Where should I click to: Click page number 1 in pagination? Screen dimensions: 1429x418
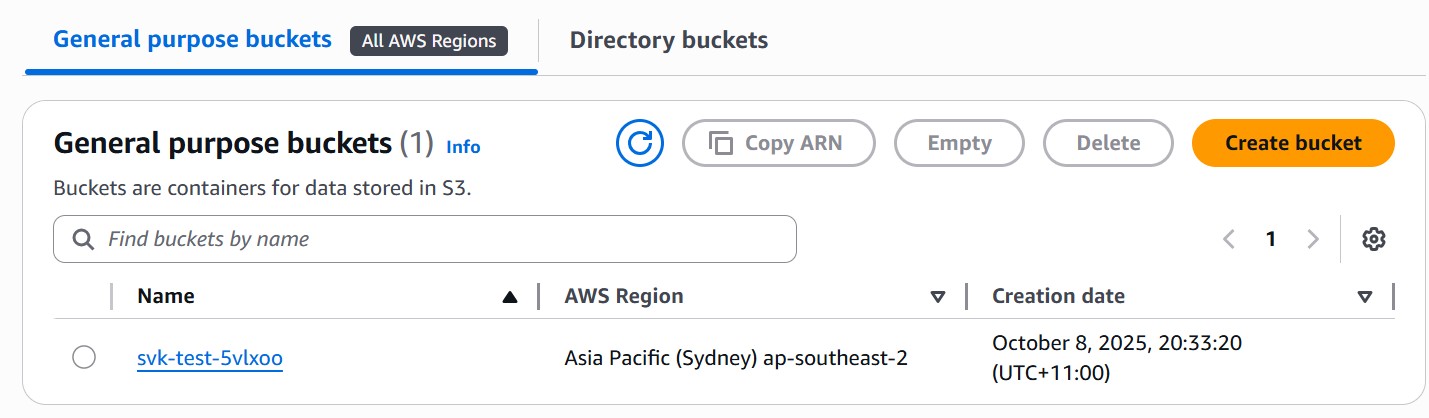click(1271, 239)
